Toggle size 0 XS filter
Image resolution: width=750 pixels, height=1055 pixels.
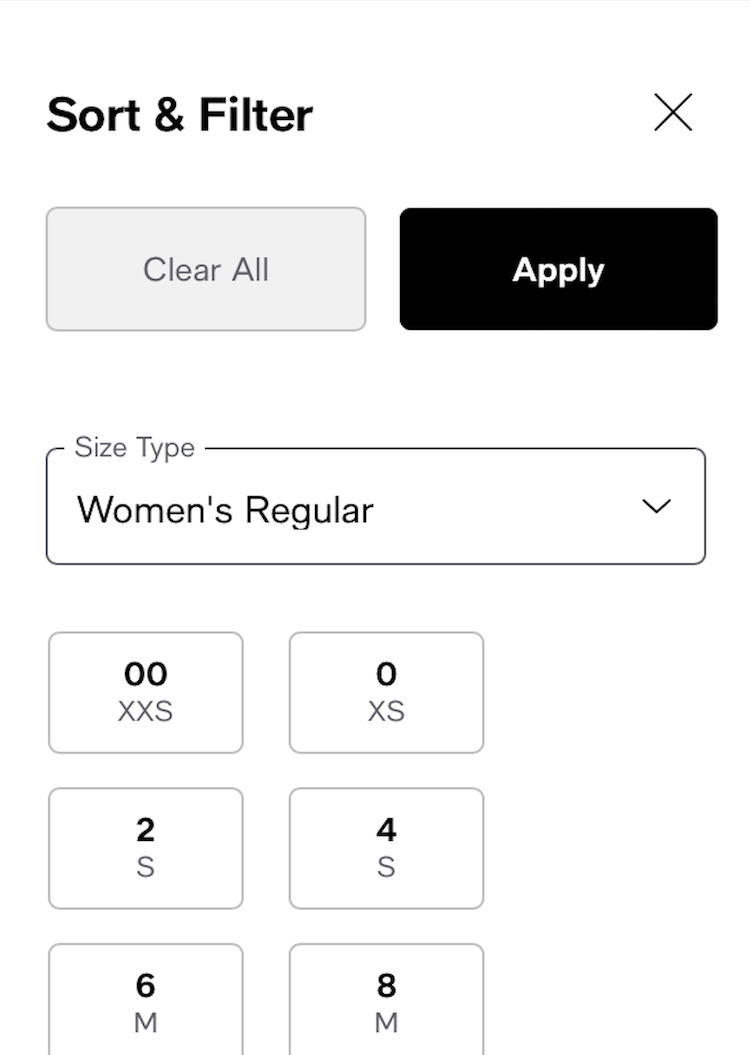[386, 692]
